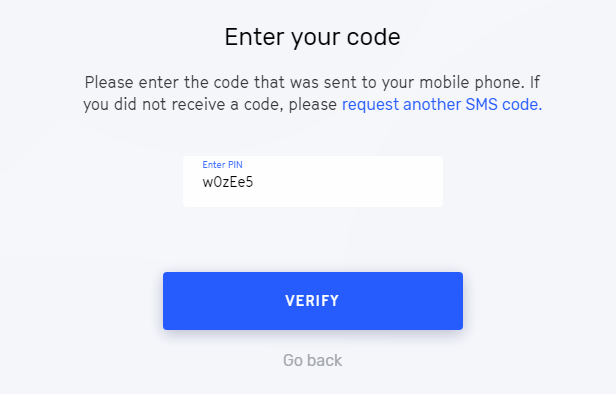Activate the white PIN entry box
This screenshot has height=394, width=616.
pos(313,181)
